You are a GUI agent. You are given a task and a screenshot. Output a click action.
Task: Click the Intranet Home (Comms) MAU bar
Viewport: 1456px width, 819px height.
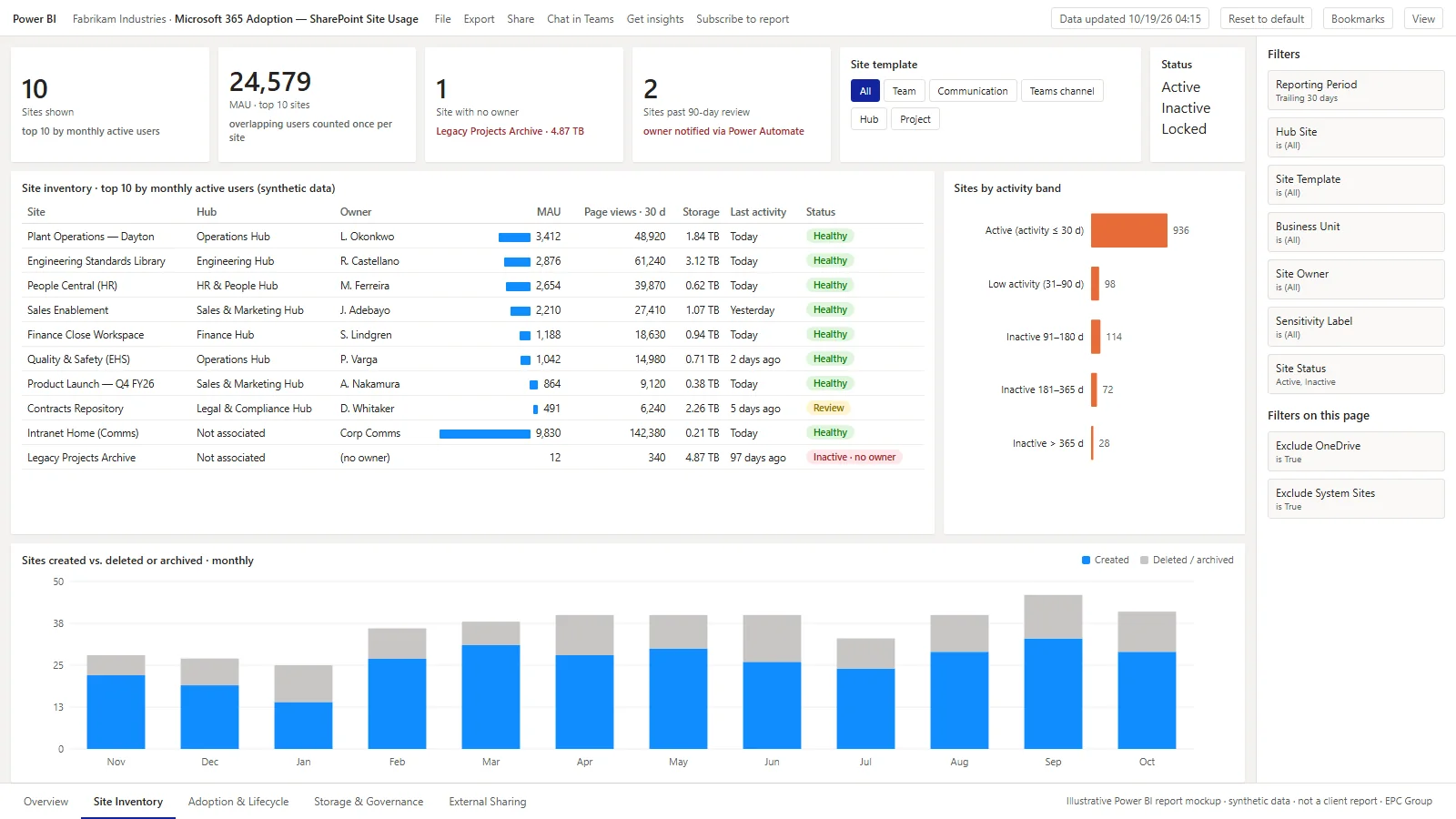pos(484,434)
